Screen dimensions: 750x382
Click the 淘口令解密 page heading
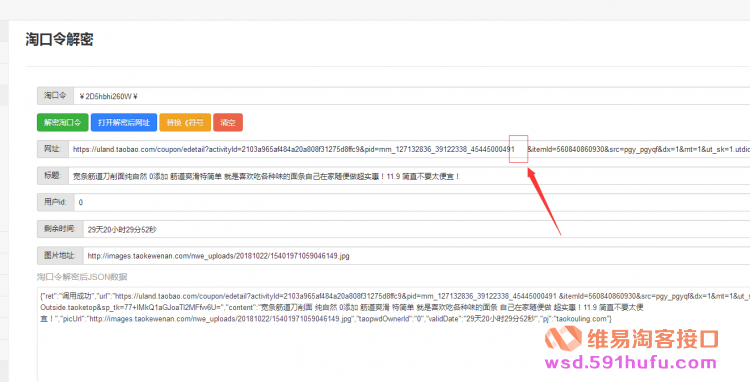click(59, 39)
